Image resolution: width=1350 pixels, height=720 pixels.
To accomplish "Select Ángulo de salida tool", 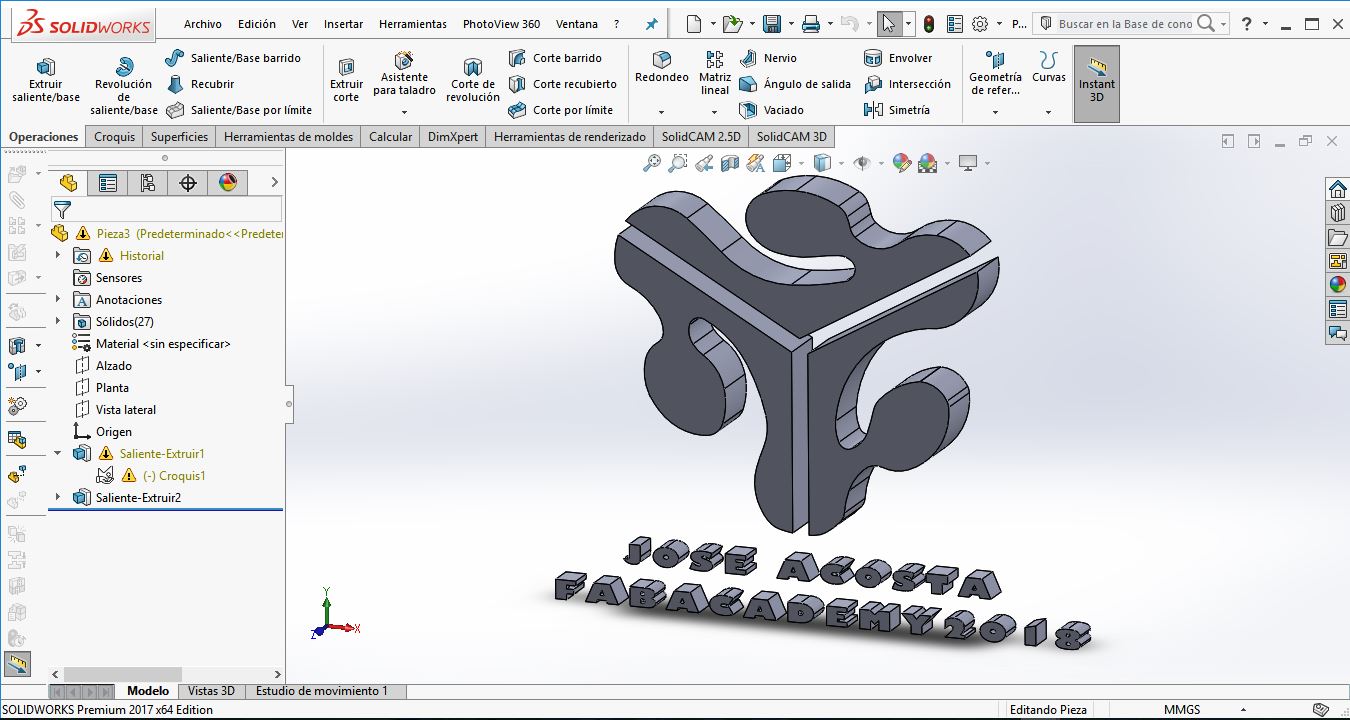I will [795, 84].
